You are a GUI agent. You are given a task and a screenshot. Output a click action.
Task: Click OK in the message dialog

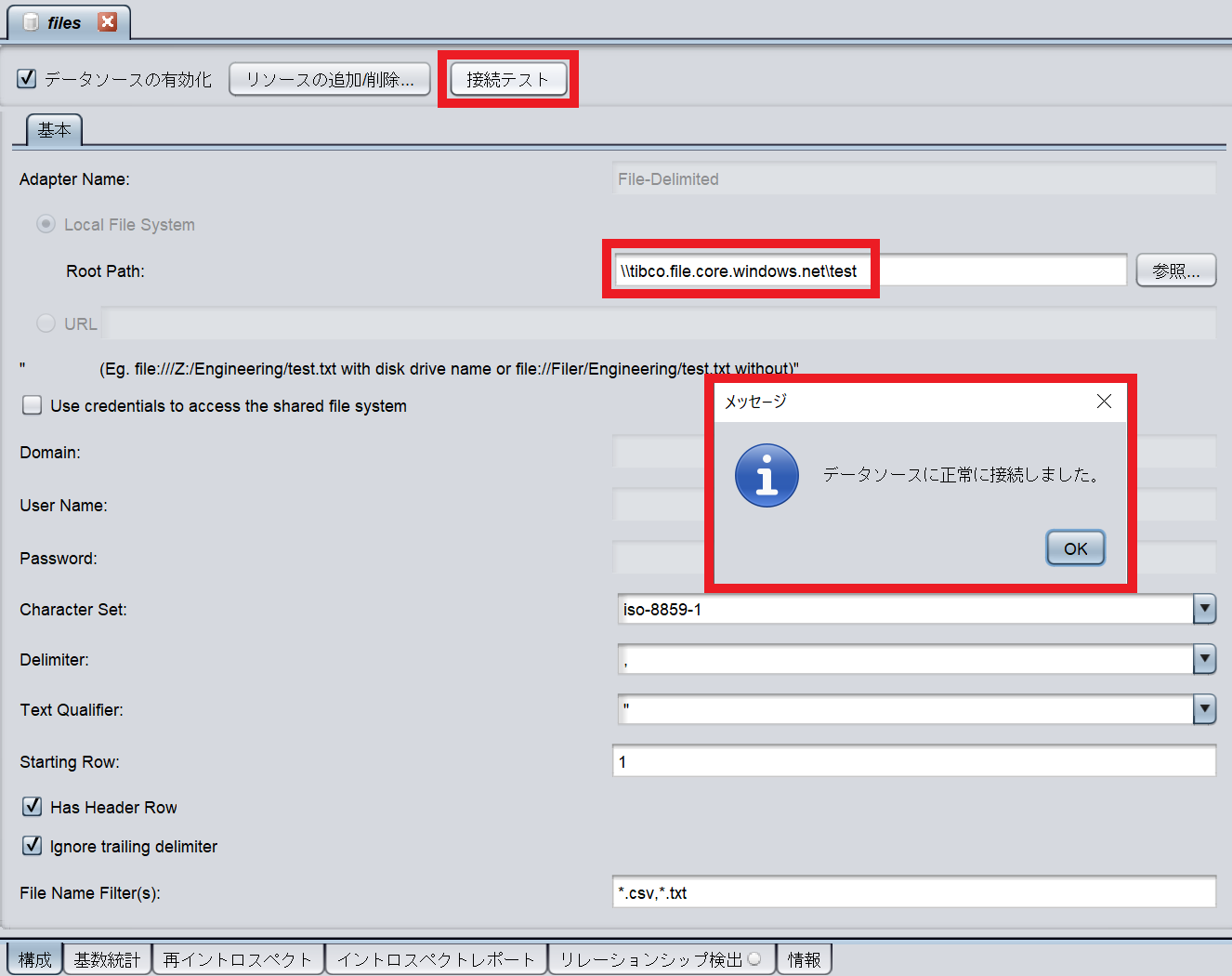[x=1076, y=548]
